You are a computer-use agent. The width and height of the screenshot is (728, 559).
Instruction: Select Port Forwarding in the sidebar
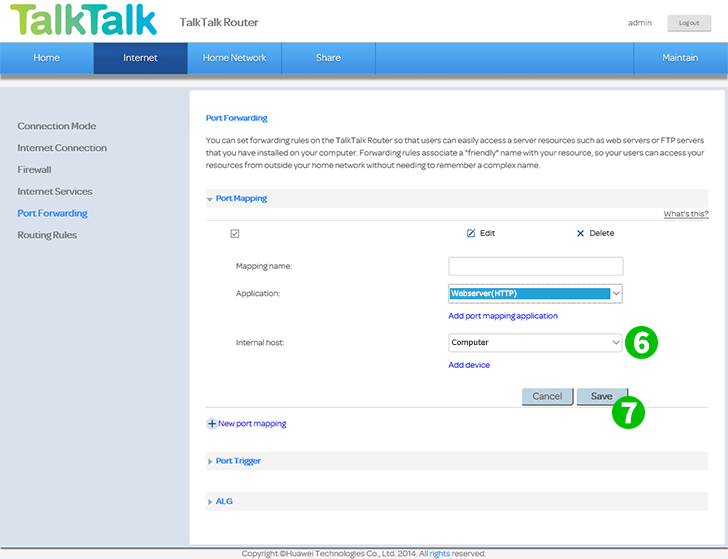(52, 213)
